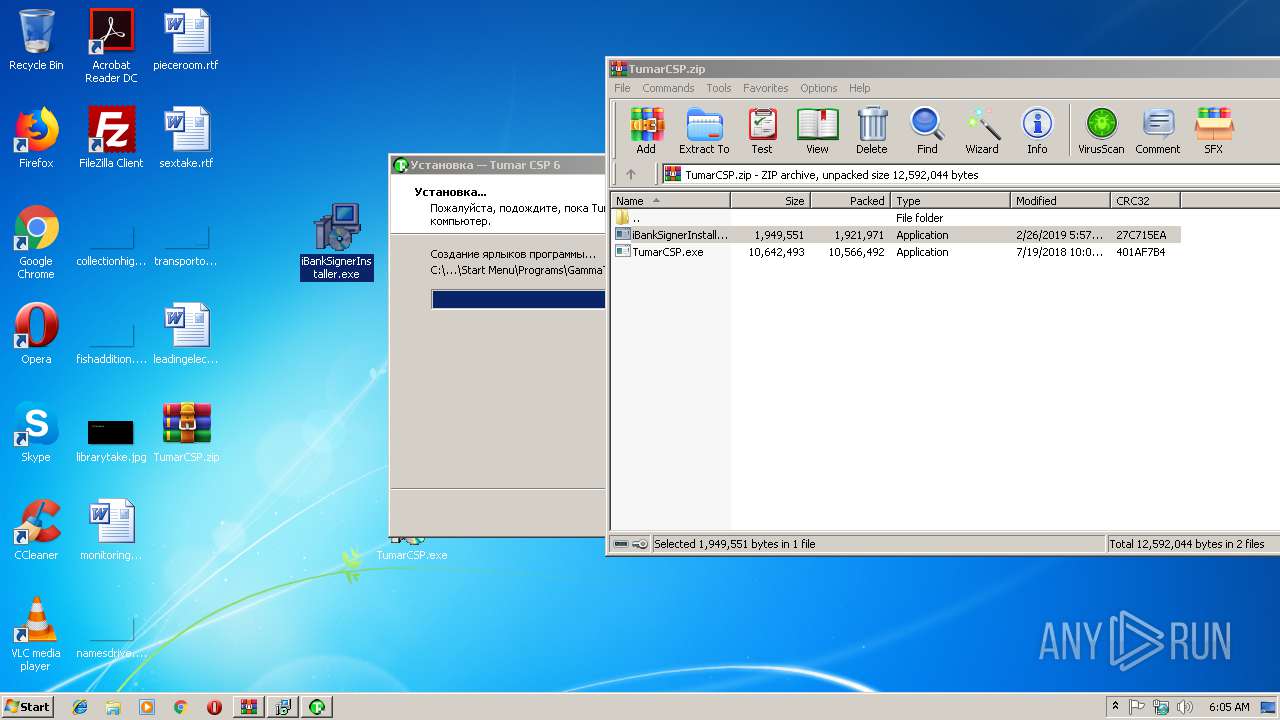Screen dimensions: 1280x720
Task: Open the Tools menu in WinRAR
Action: (719, 88)
